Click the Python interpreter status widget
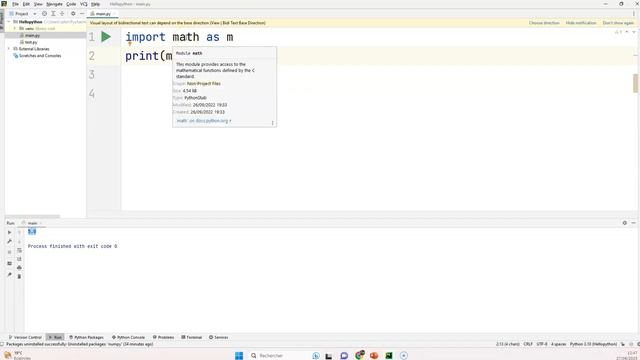Screen dimensions: 640x360 [x=593, y=344]
